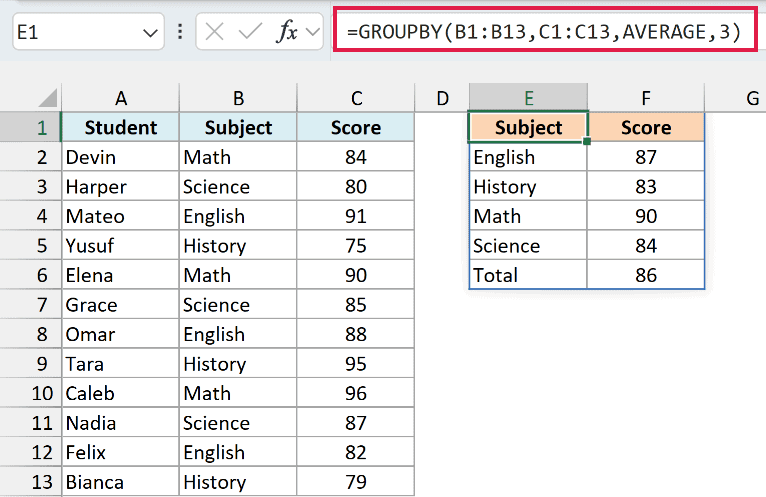Click the Total average value 86
This screenshot has width=766, height=497.
646,275
